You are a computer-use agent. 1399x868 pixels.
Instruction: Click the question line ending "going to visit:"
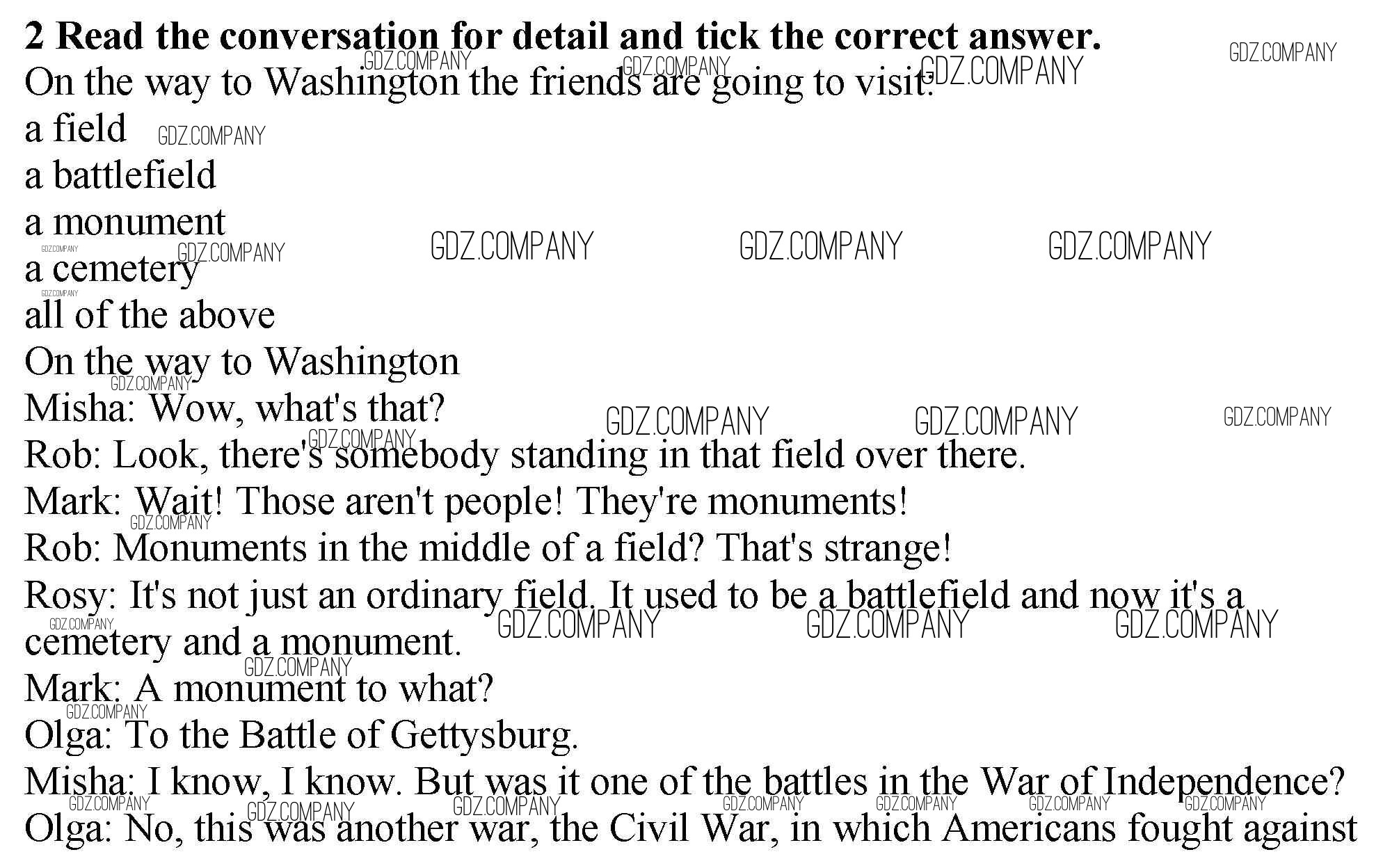(x=479, y=83)
